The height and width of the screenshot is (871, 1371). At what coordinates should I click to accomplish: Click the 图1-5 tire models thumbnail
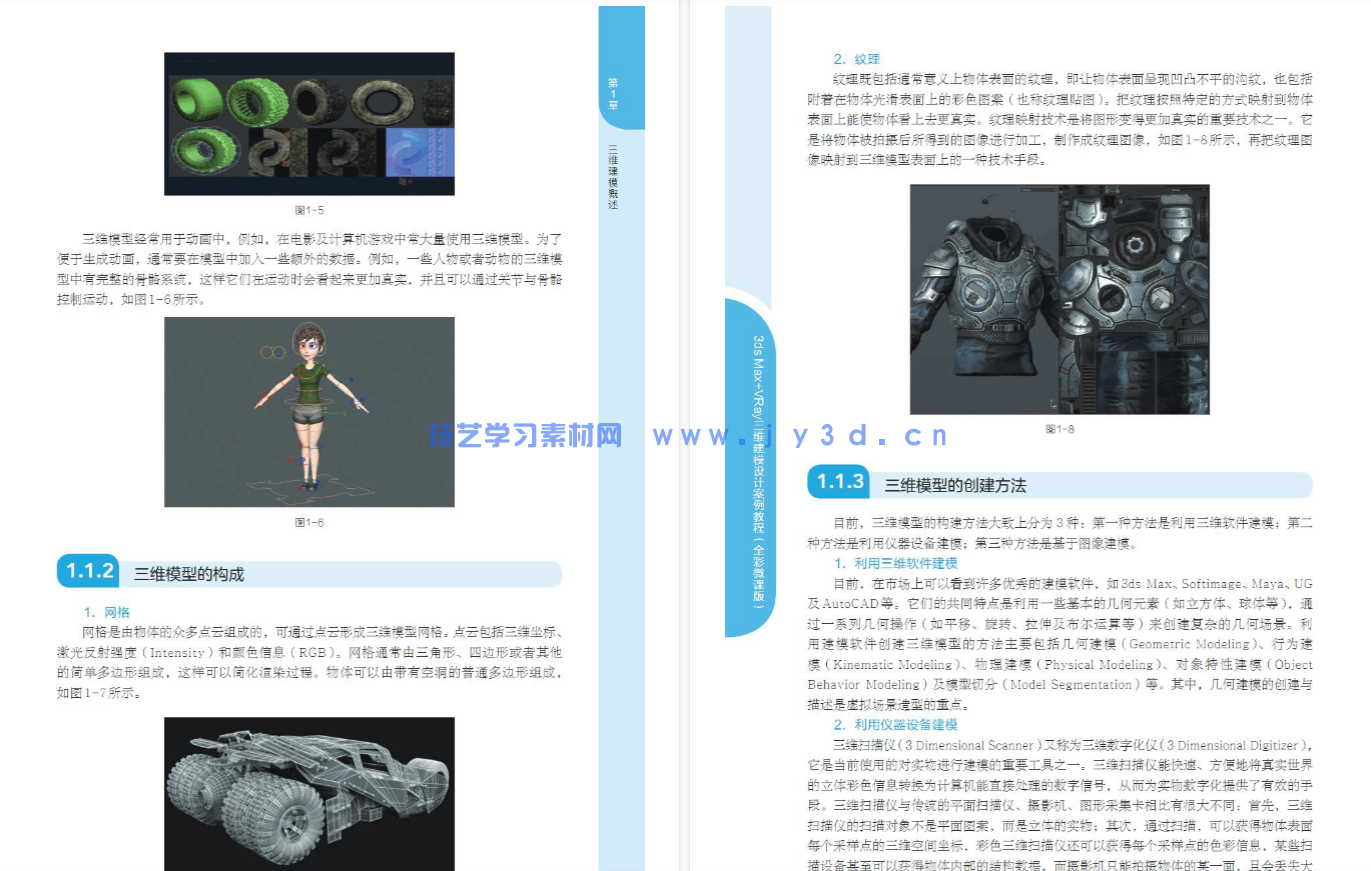coord(308,123)
